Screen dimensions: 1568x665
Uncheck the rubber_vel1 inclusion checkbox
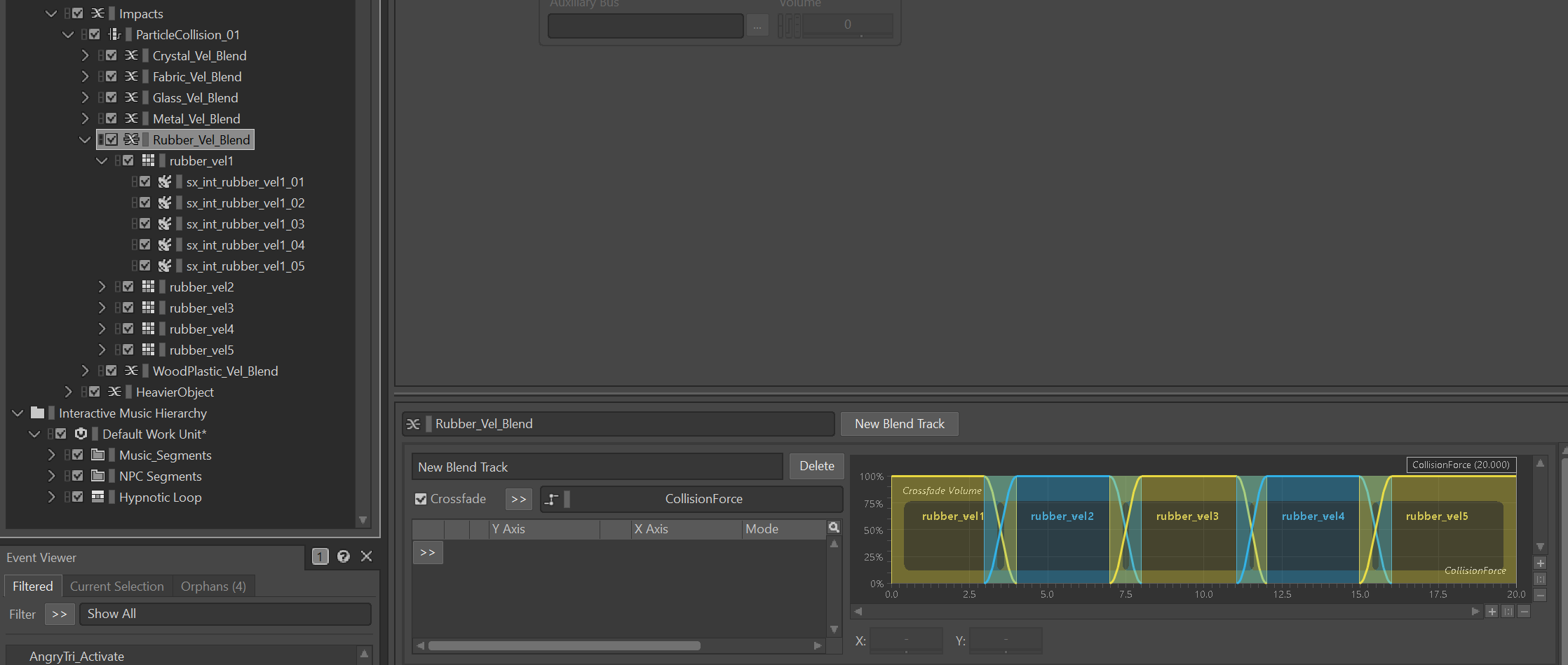click(128, 160)
